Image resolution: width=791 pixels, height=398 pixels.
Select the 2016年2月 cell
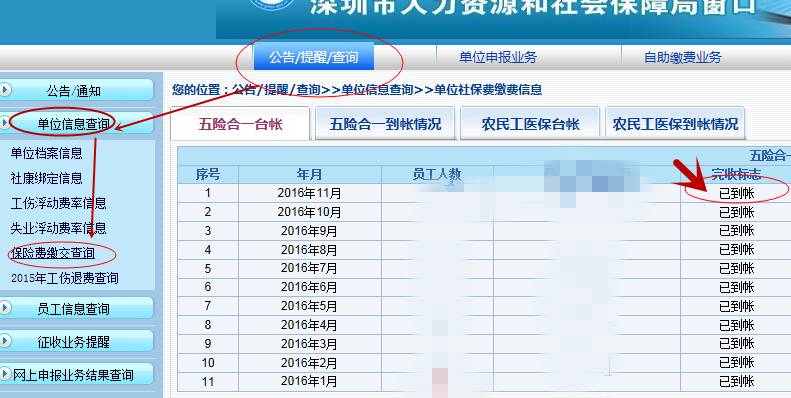coord(309,363)
